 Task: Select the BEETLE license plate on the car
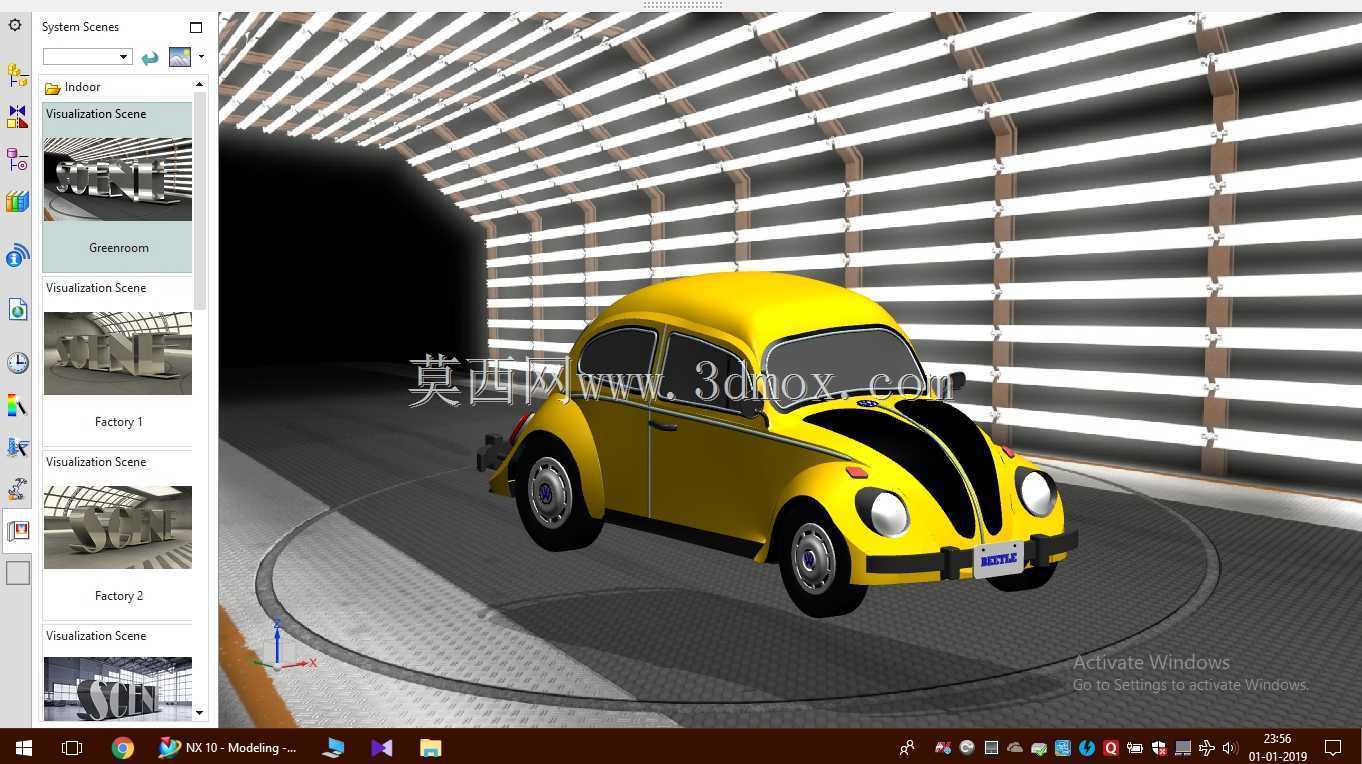(998, 559)
